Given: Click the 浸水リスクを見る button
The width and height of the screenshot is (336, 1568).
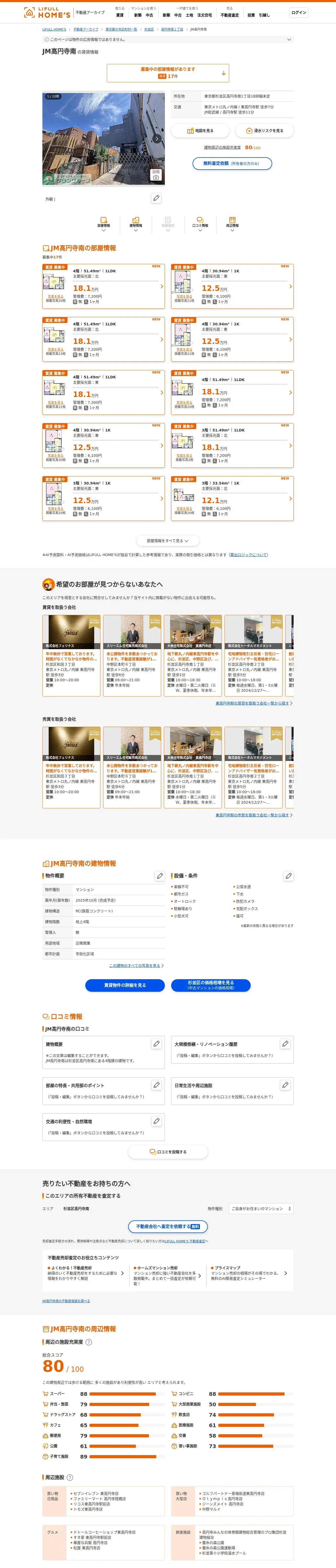Looking at the screenshot, I should (x=264, y=131).
